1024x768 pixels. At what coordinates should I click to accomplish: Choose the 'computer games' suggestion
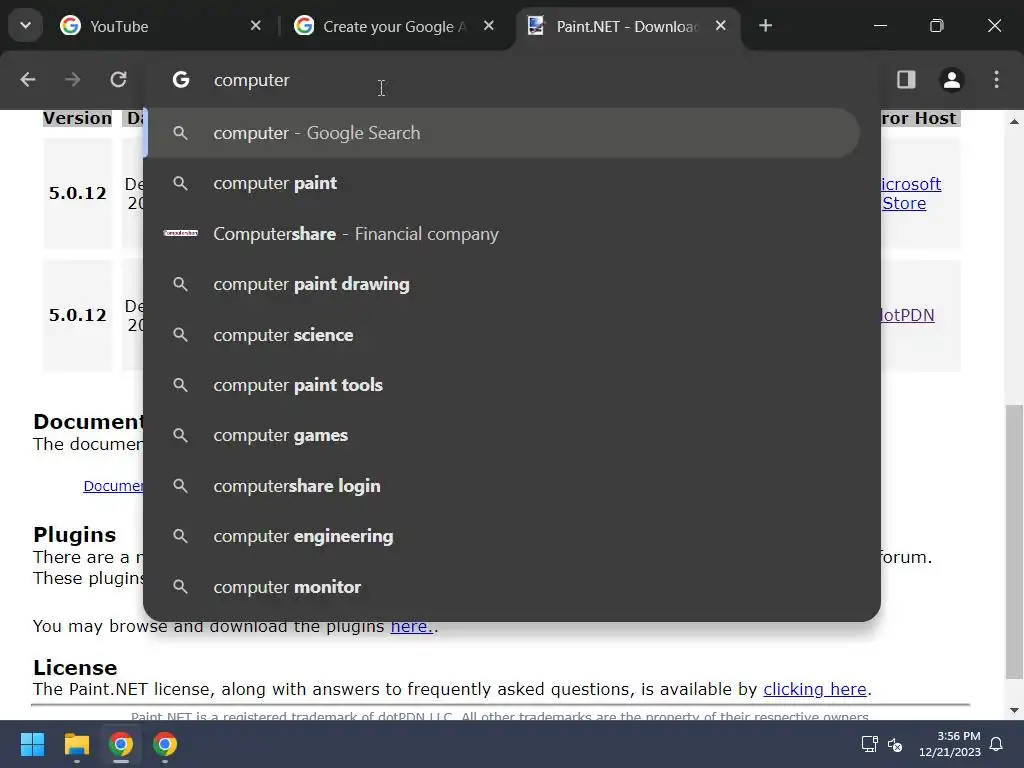504,436
